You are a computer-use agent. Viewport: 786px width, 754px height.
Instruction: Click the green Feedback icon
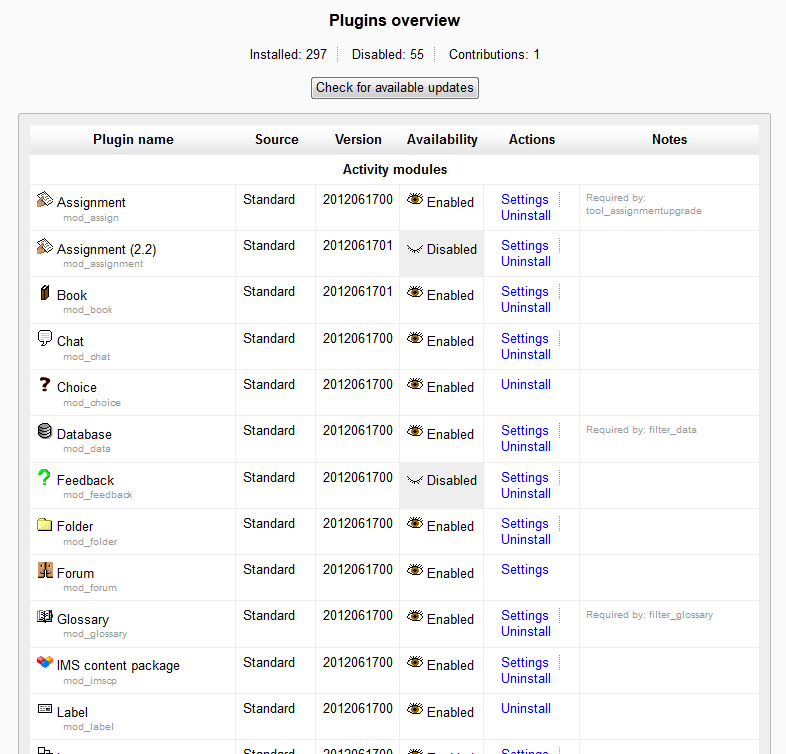point(45,478)
